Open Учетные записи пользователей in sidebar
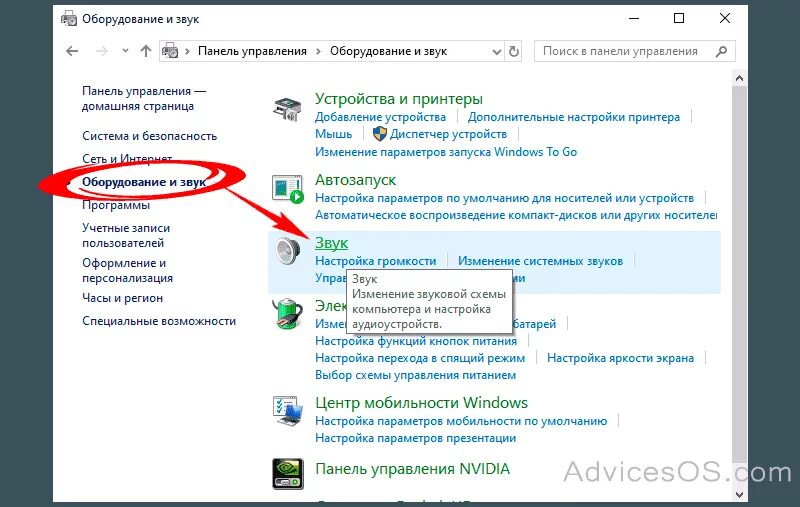The height and width of the screenshot is (507, 800). tap(126, 235)
